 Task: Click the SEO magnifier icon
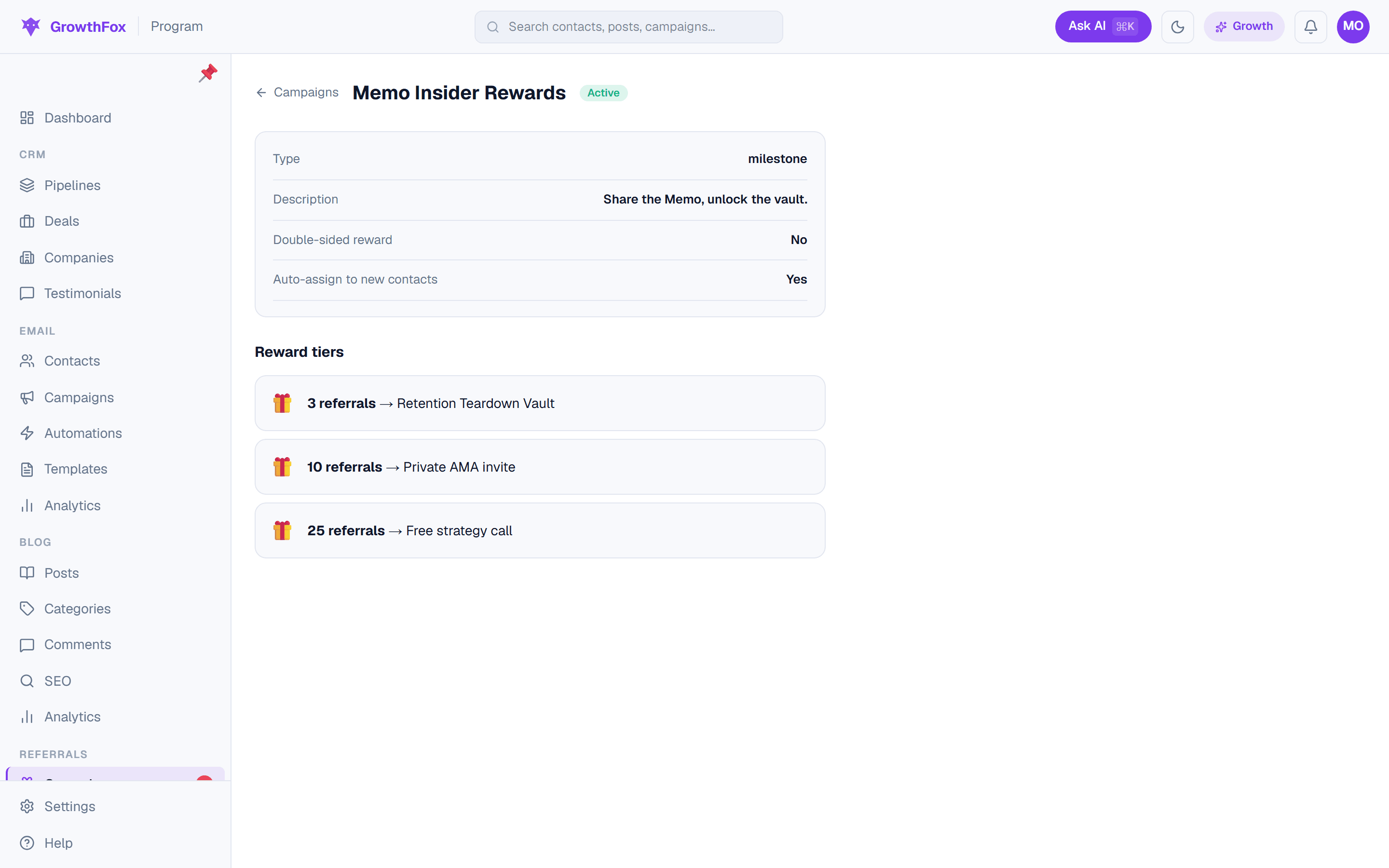click(27, 681)
